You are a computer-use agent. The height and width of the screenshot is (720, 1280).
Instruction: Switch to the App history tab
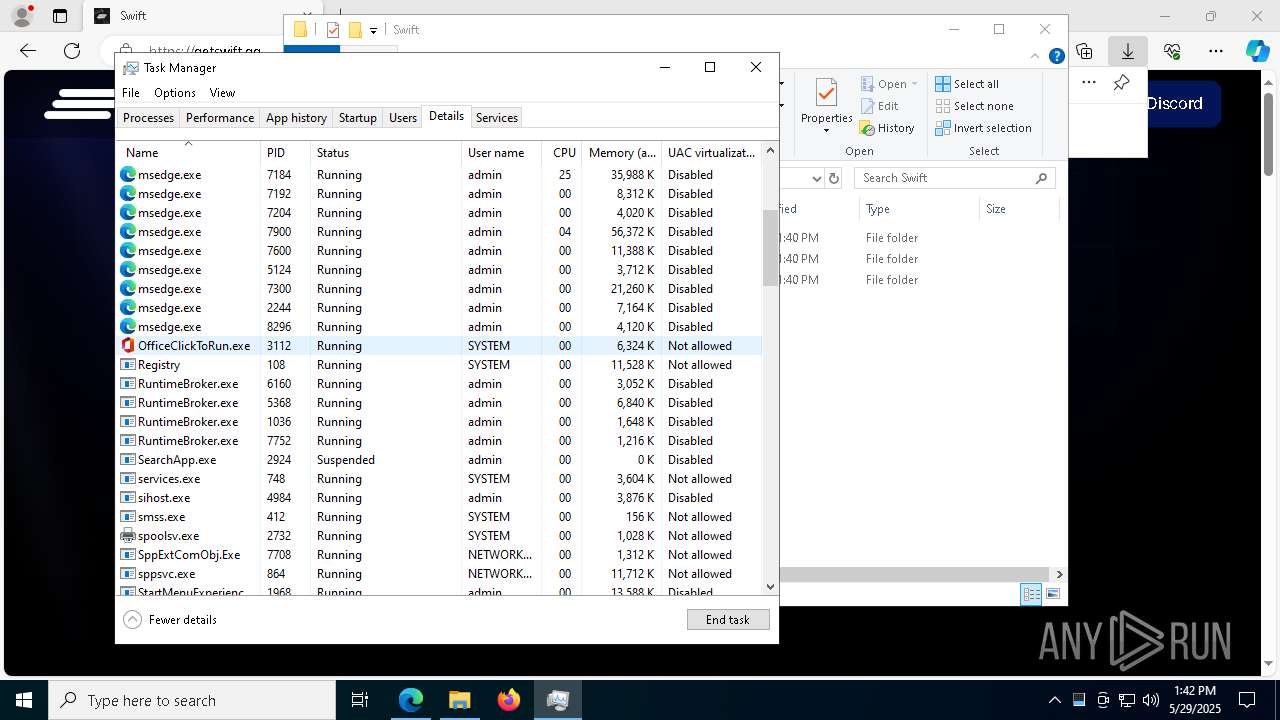coord(296,117)
